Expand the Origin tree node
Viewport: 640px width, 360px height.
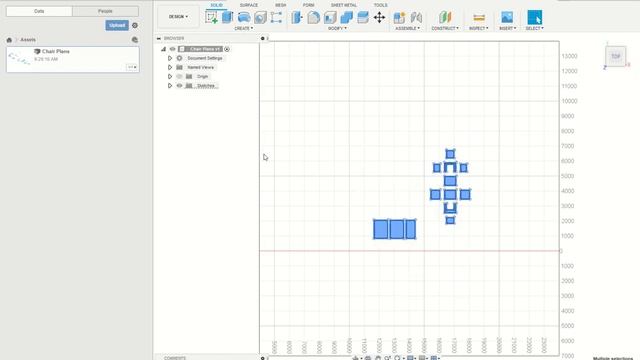[x=170, y=76]
